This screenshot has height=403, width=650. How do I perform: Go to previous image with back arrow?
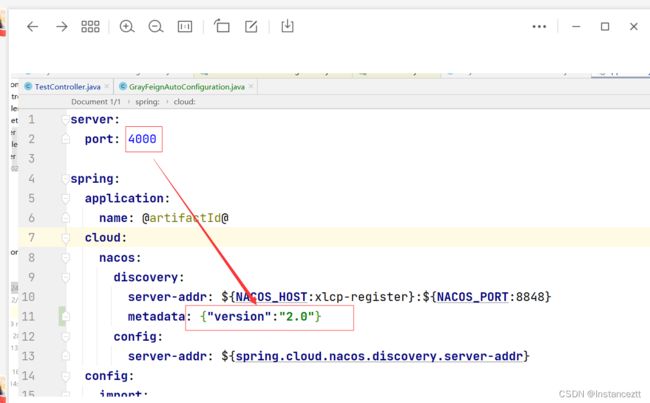coord(32,27)
